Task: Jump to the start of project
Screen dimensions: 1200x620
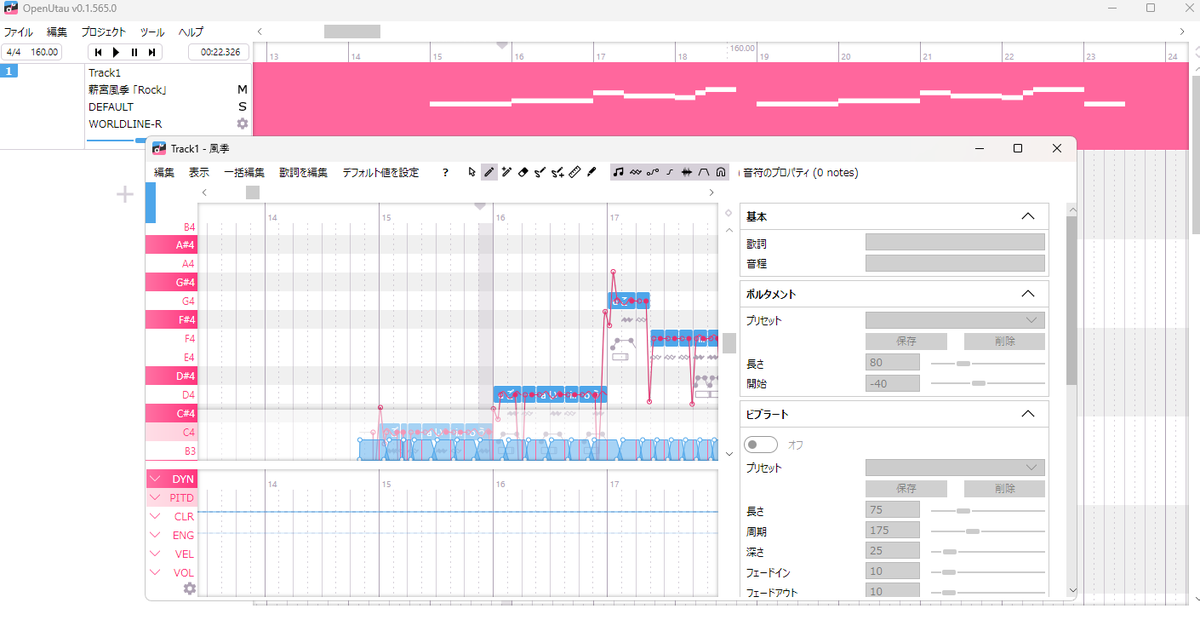Action: (x=98, y=52)
